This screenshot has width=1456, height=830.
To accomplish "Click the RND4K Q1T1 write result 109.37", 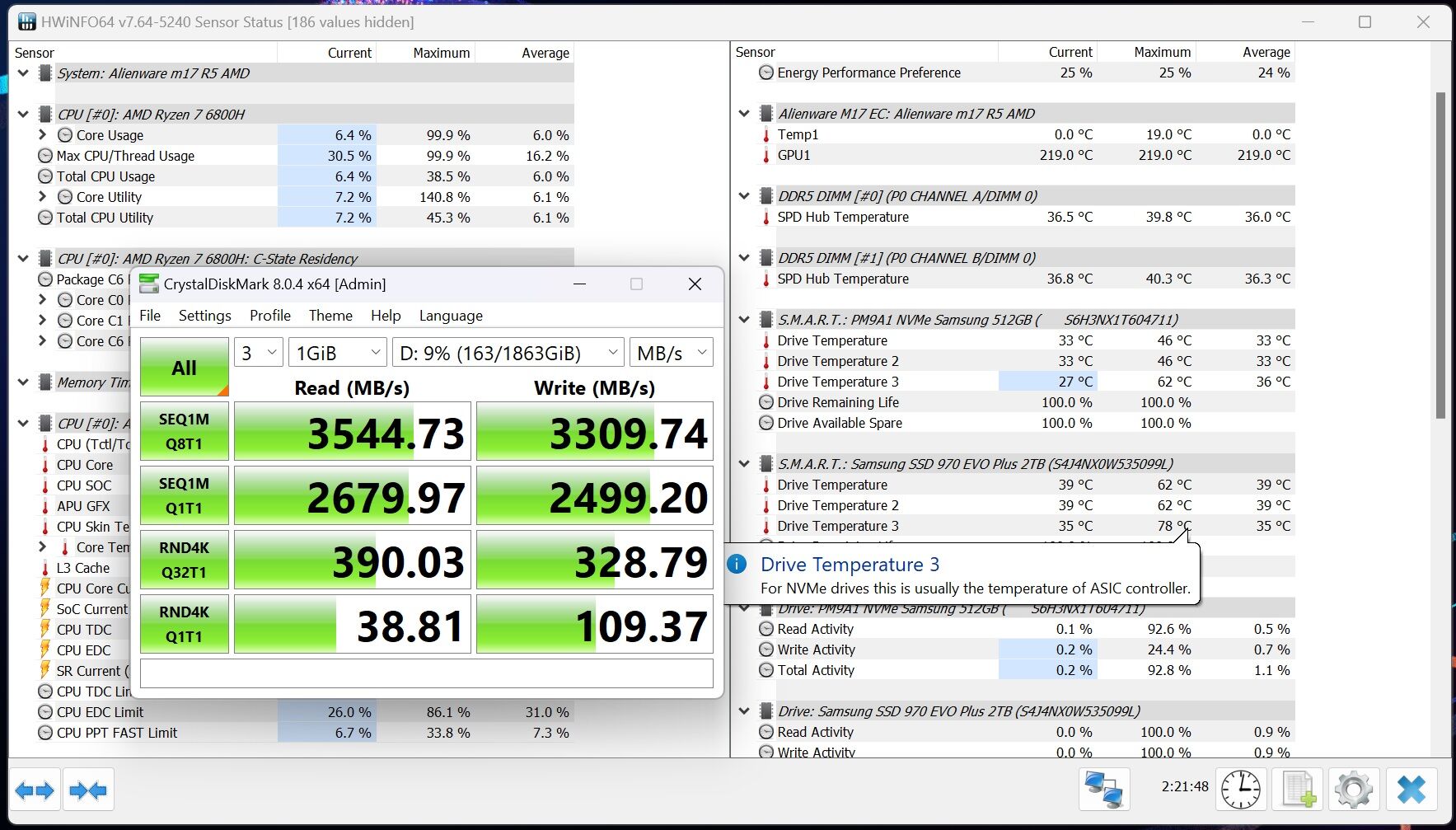I will pyautogui.click(x=595, y=624).
